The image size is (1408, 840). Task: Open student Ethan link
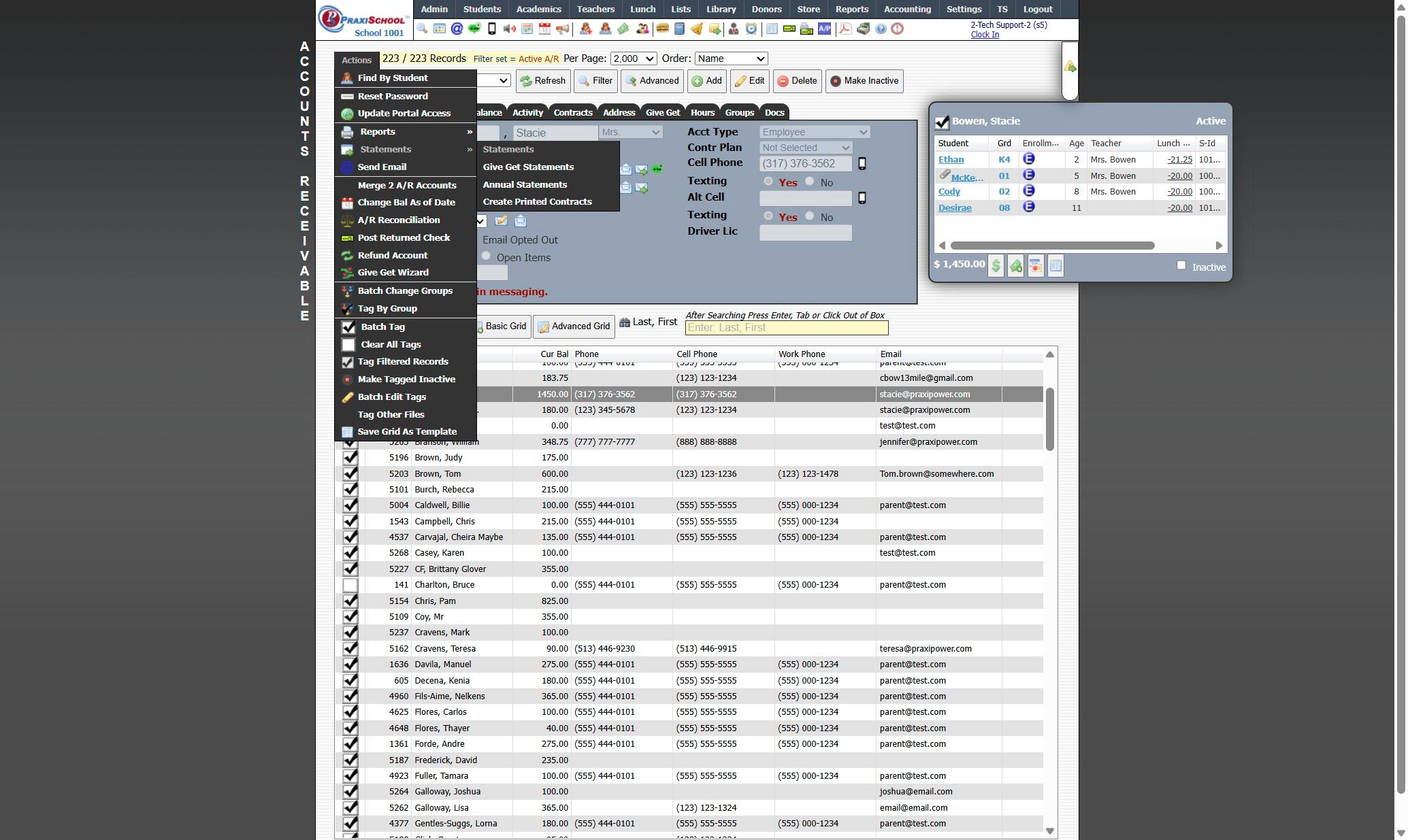(951, 160)
